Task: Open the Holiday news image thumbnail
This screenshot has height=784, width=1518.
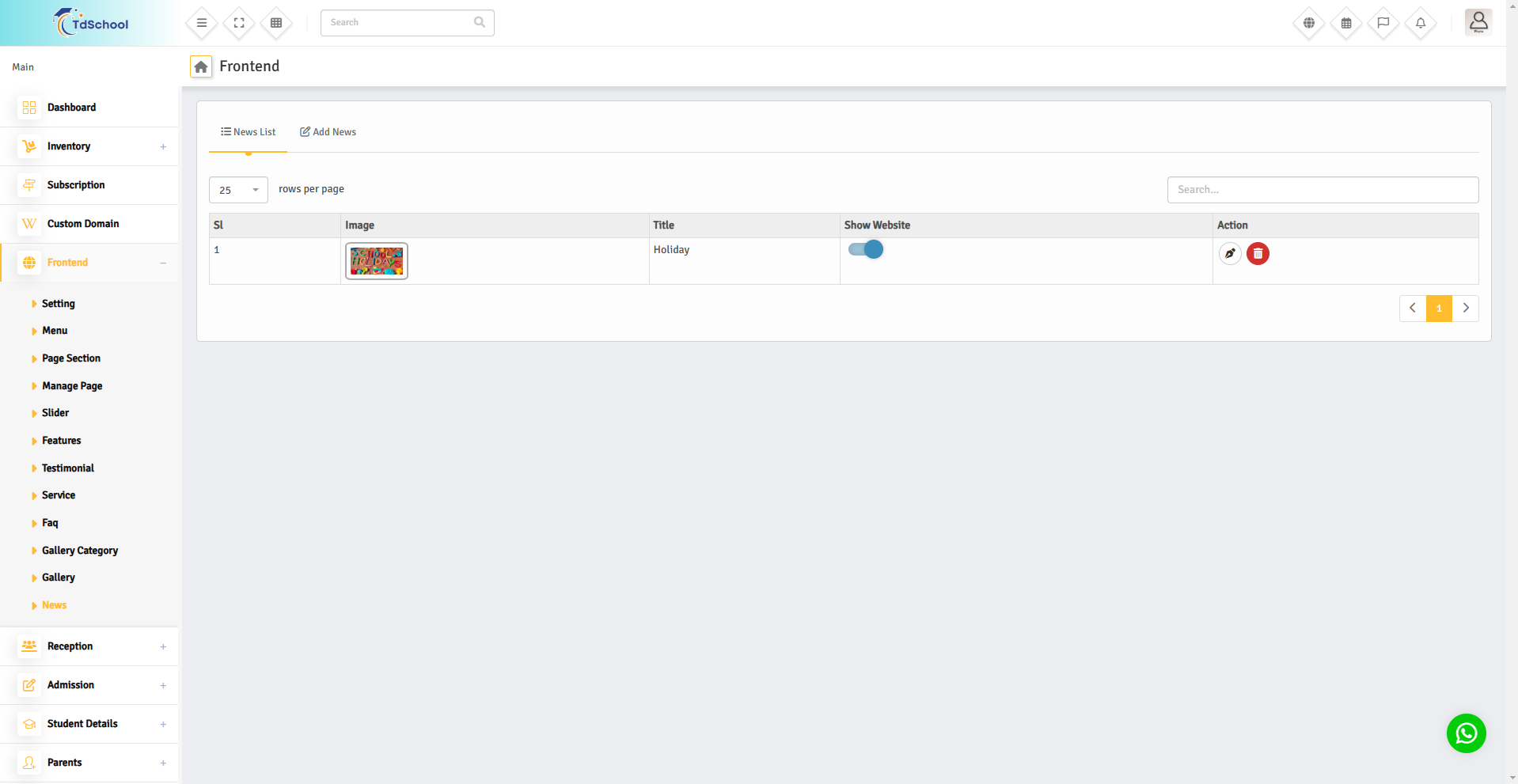Action: (x=377, y=261)
